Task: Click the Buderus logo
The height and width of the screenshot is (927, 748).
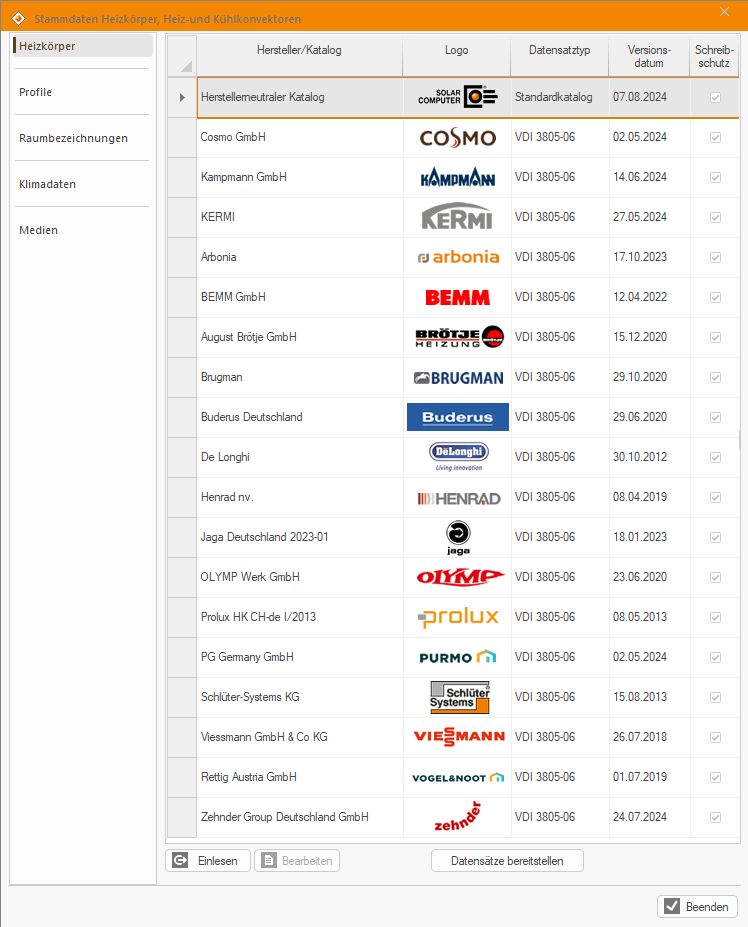Action: [x=457, y=417]
